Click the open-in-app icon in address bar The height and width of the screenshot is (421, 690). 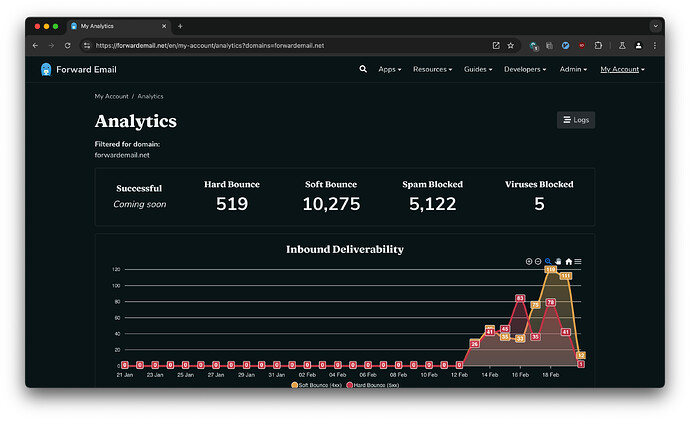pyautogui.click(x=496, y=45)
